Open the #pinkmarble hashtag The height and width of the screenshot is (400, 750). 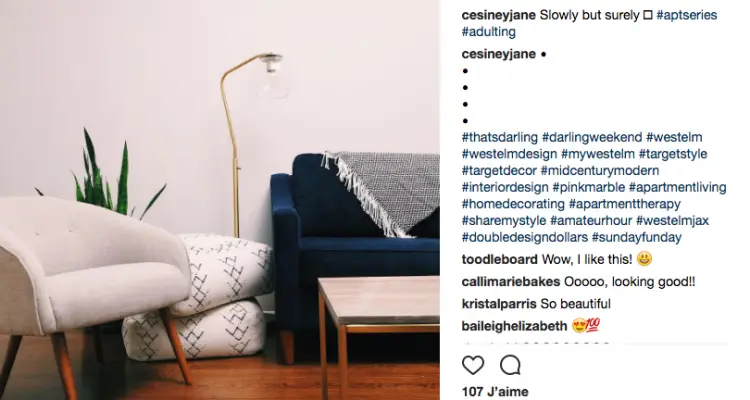coord(589,188)
